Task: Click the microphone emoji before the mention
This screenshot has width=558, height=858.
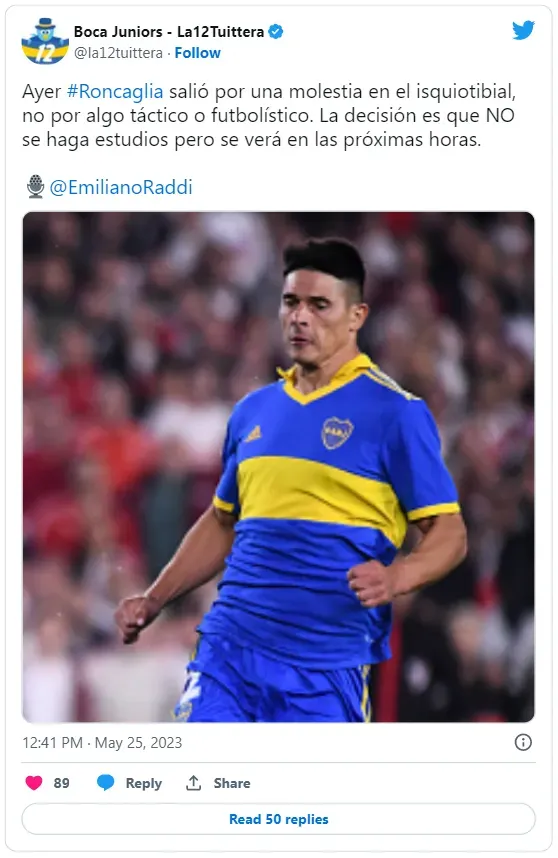Action: click(x=36, y=187)
